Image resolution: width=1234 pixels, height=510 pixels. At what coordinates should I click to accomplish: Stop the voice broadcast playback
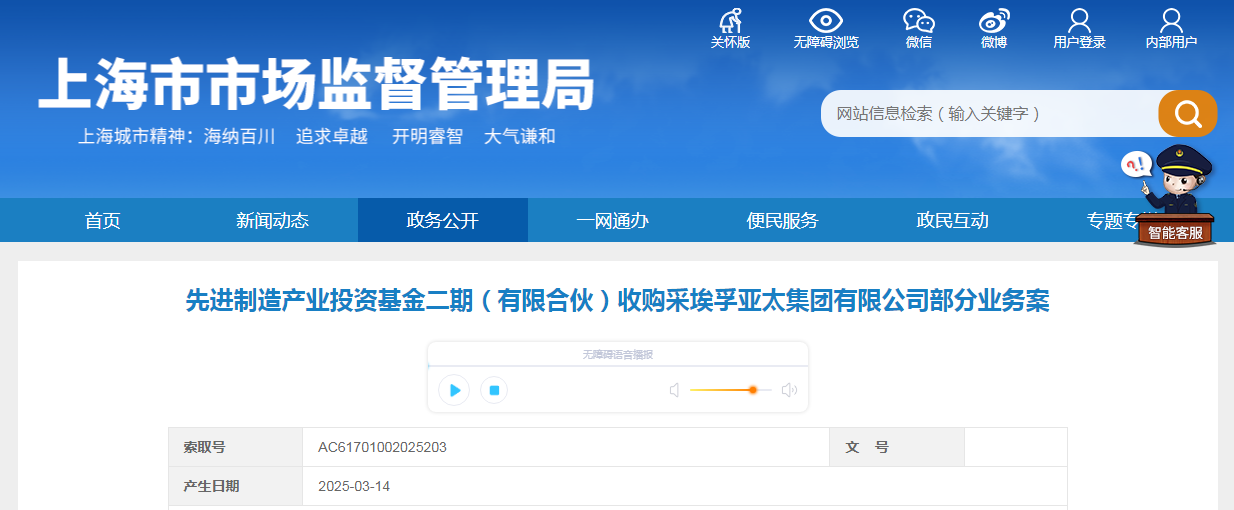(494, 390)
